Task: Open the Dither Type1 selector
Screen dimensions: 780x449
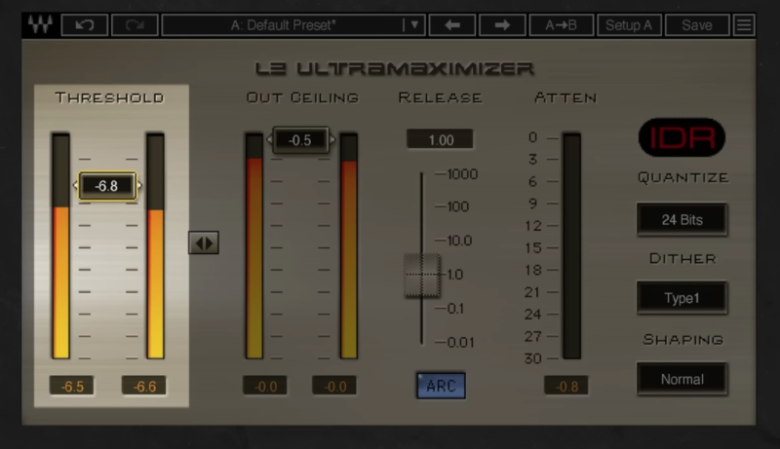Action: [x=682, y=298]
